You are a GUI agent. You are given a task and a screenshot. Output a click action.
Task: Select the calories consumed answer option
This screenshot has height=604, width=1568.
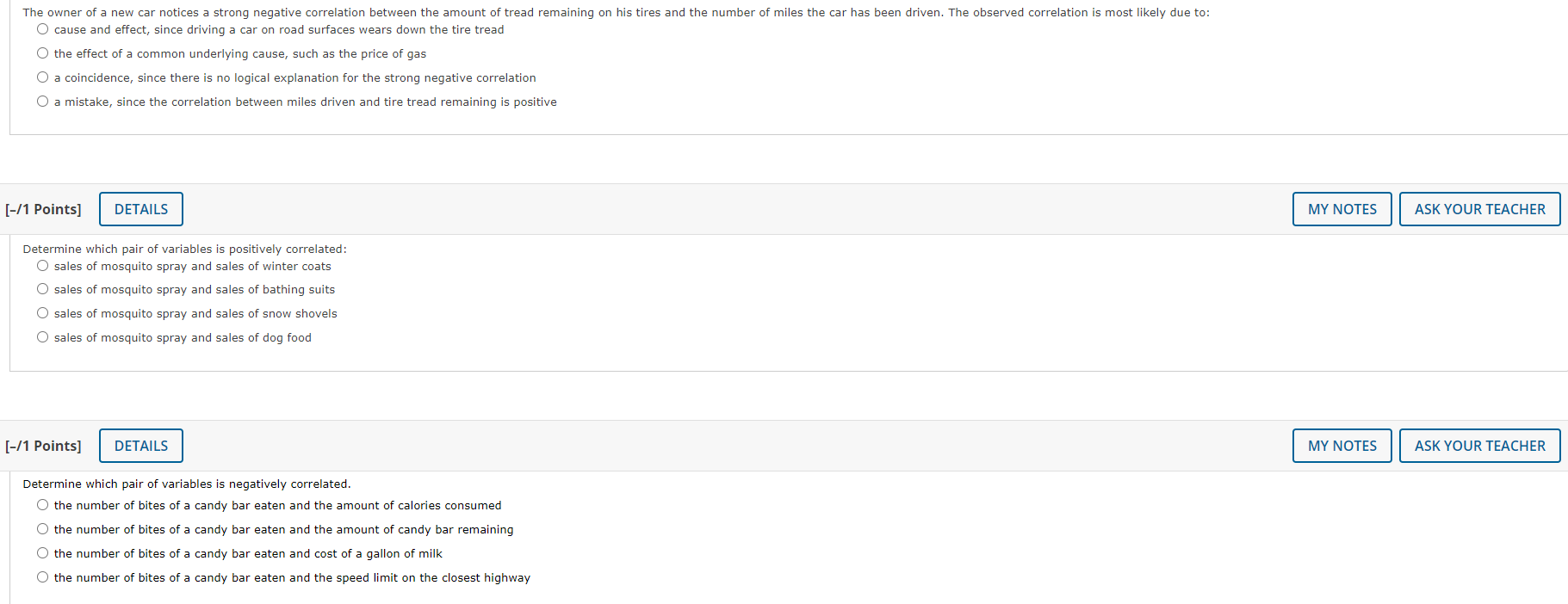pyautogui.click(x=42, y=504)
